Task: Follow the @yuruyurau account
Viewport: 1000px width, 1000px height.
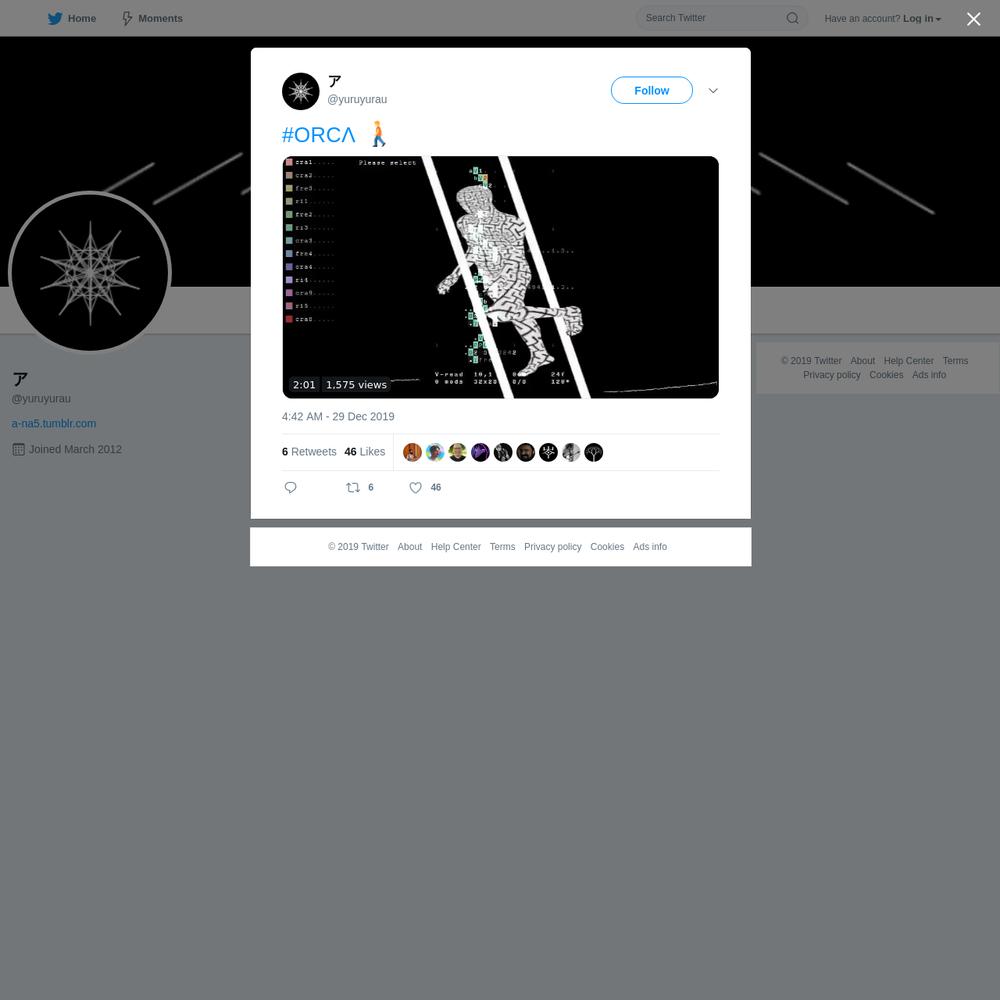Action: 651,91
